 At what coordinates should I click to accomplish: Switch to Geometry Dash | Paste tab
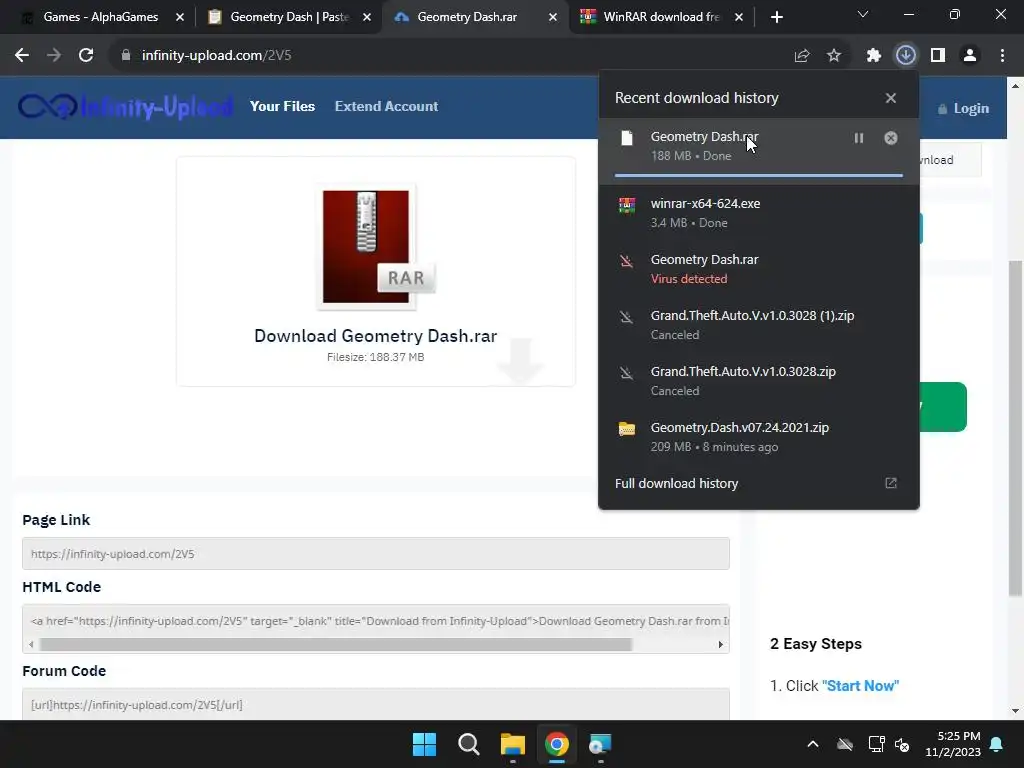tap(289, 17)
